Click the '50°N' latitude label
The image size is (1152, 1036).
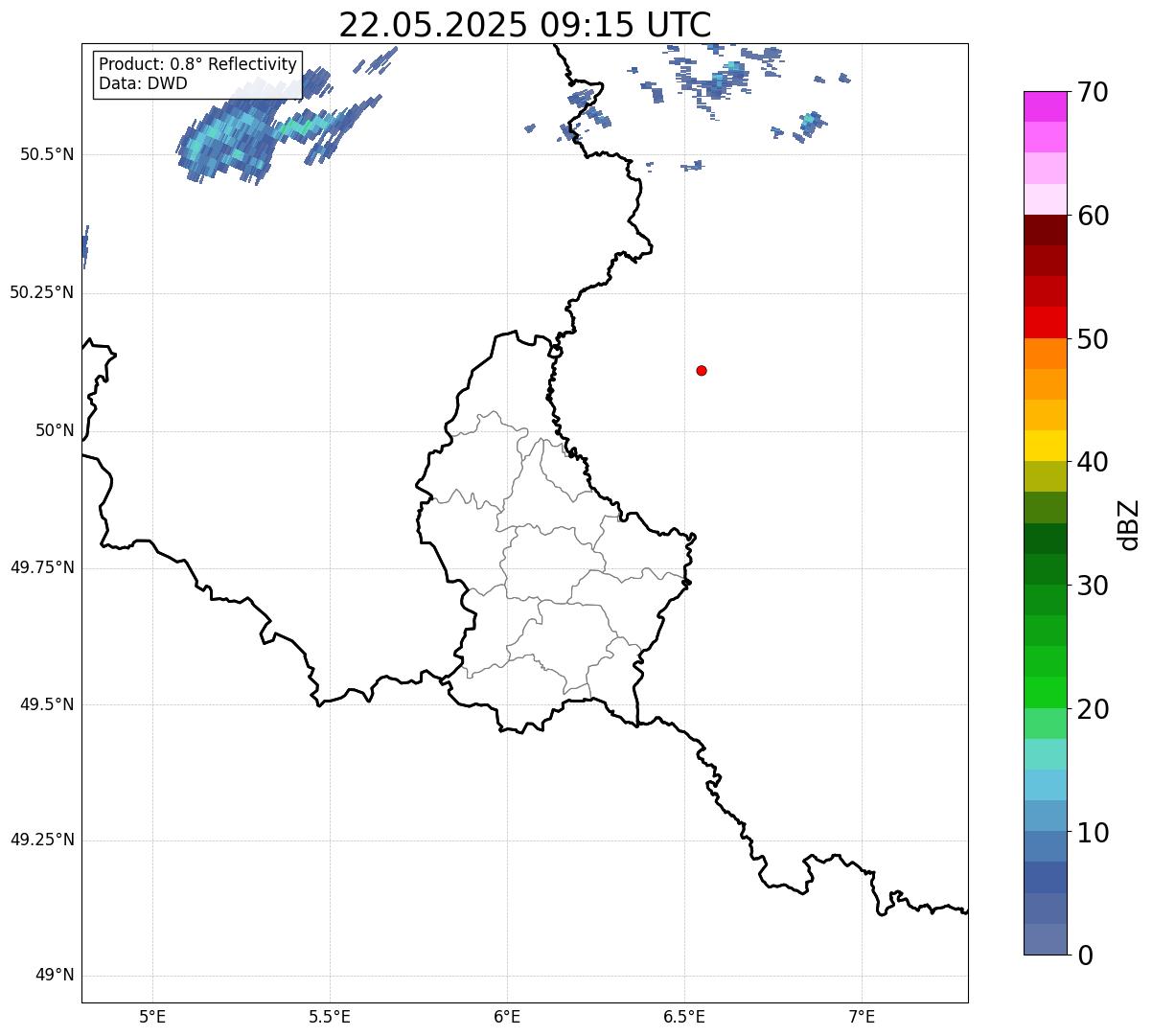[56, 430]
